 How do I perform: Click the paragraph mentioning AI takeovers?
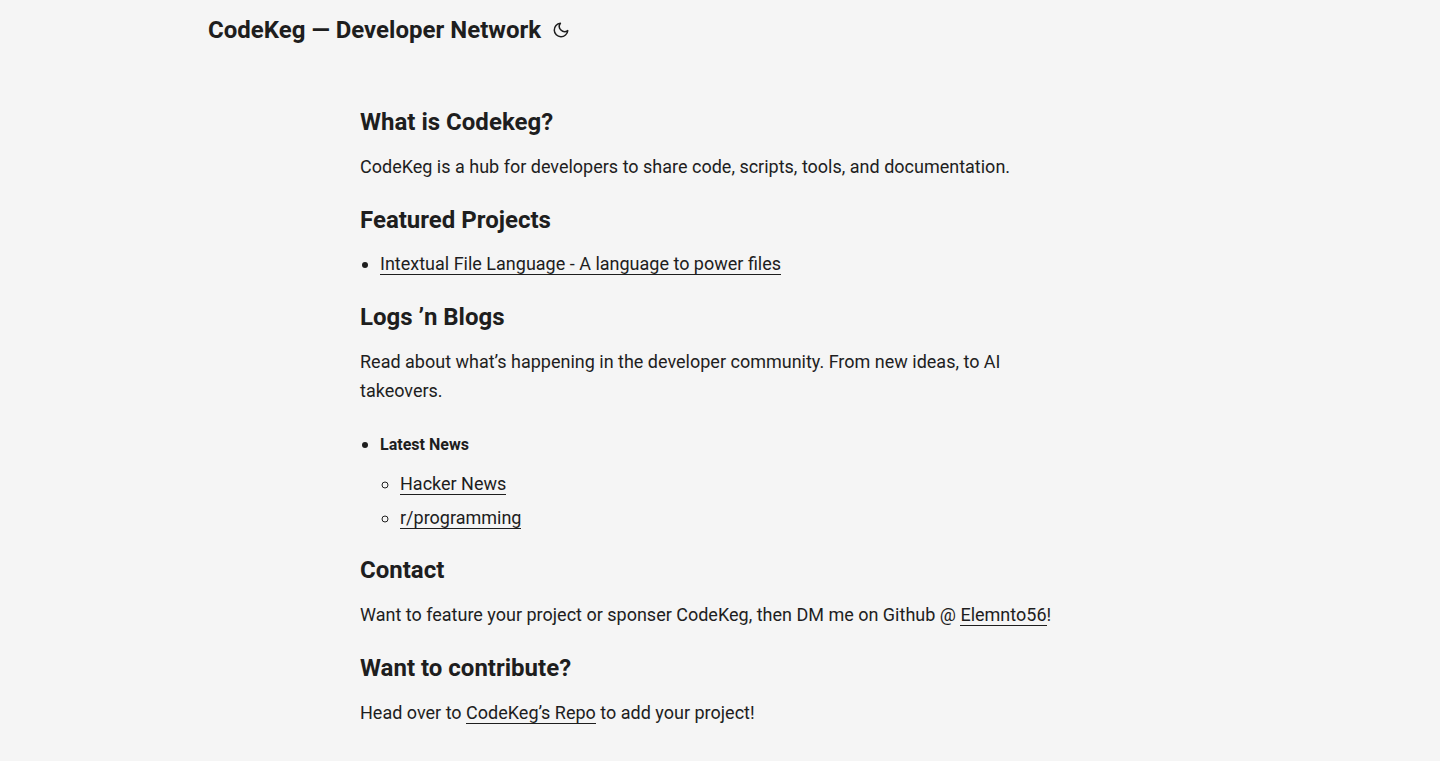[680, 376]
